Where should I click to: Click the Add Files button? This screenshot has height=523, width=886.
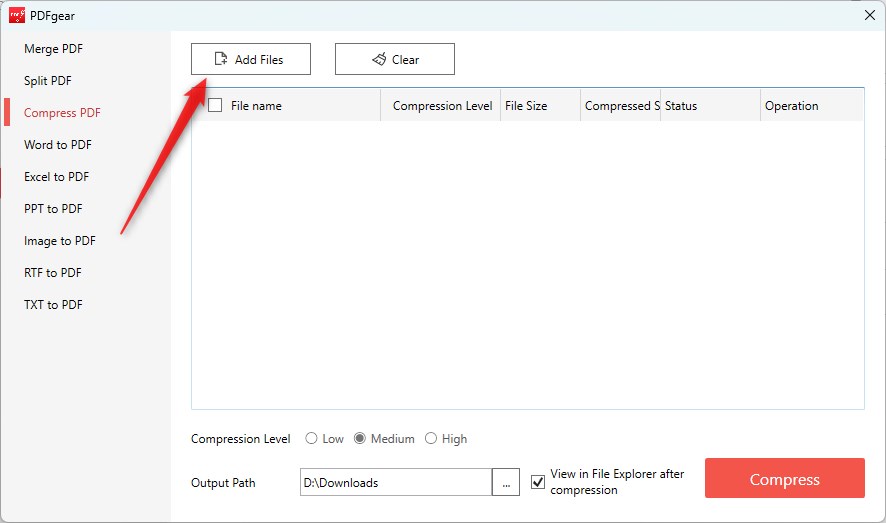[x=251, y=59]
